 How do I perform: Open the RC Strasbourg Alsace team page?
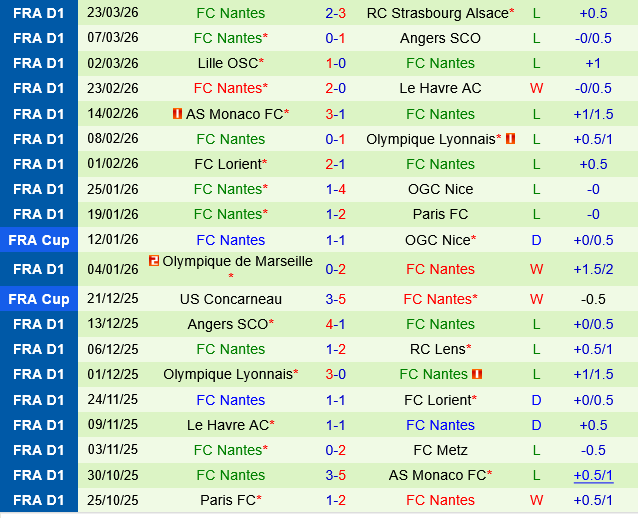pyautogui.click(x=437, y=13)
